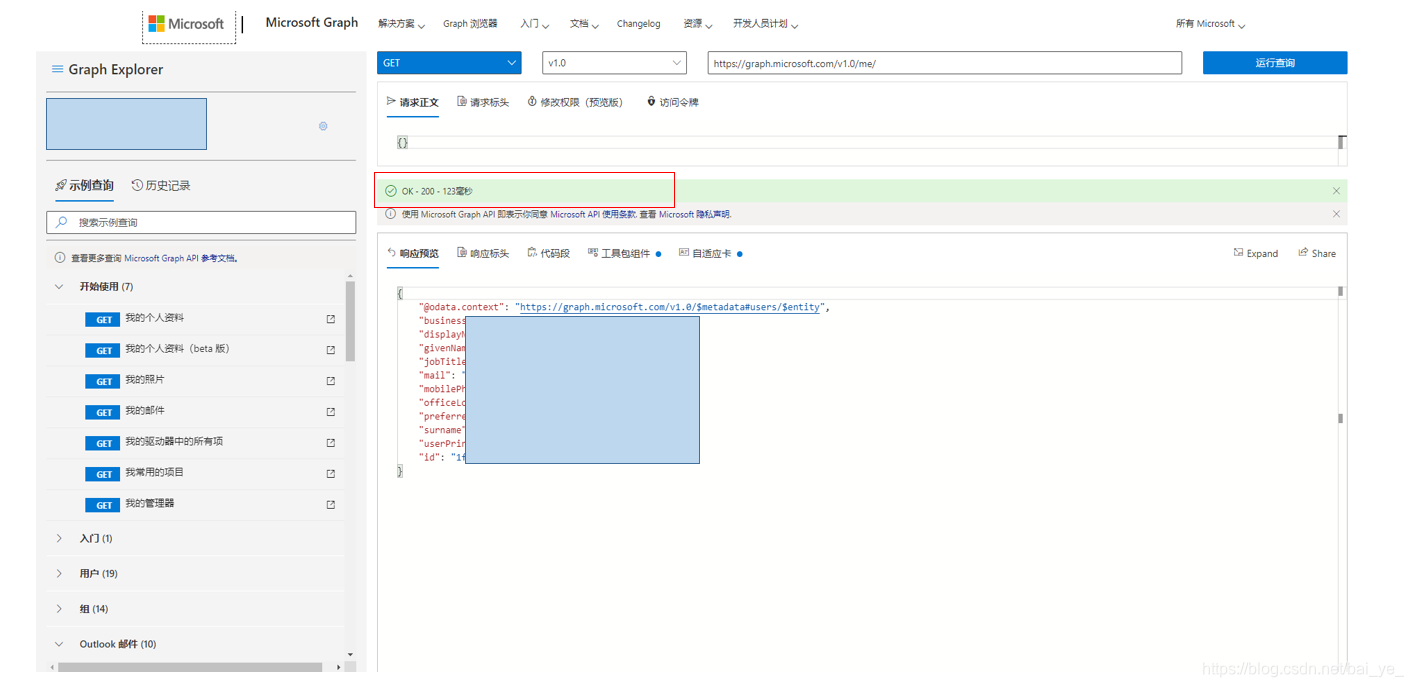Switch to the 响应标头 tab
This screenshot has height=687, width=1413.
click(x=483, y=254)
